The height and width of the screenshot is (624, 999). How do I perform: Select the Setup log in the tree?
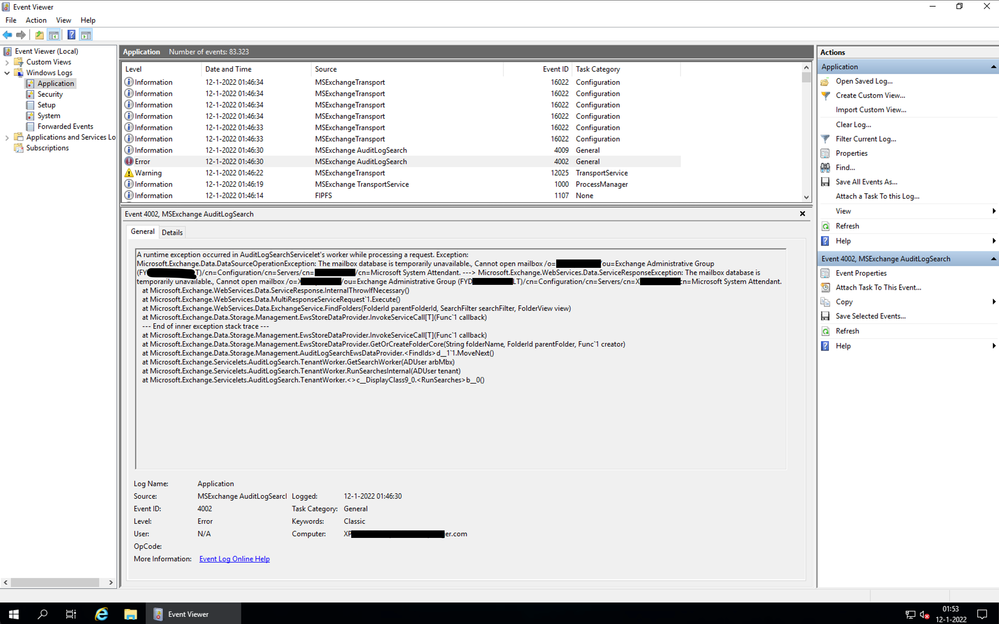pyautogui.click(x=46, y=105)
